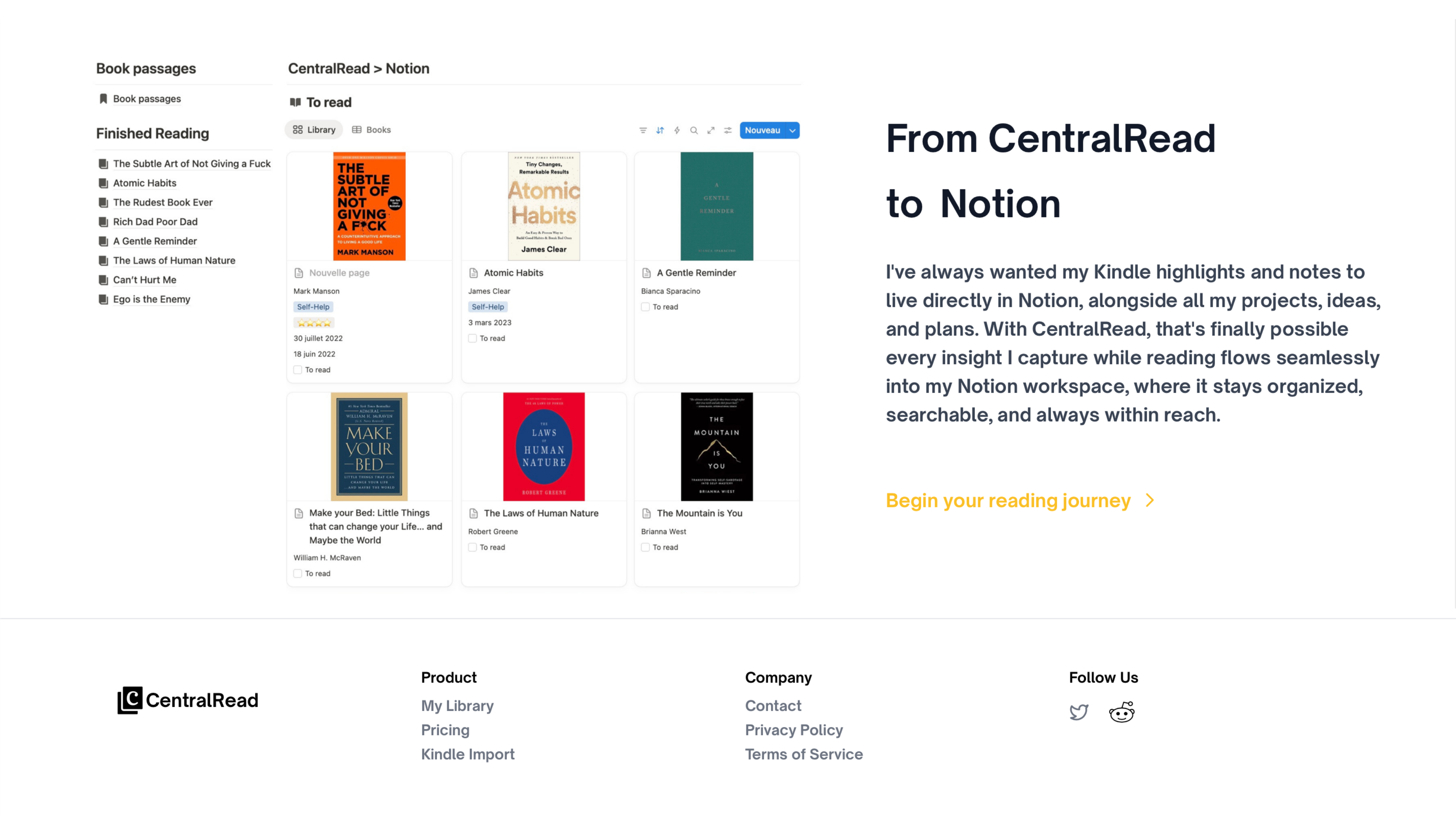This screenshot has height=818, width=1456.
Task: Select the Library view tab
Action: (x=314, y=129)
